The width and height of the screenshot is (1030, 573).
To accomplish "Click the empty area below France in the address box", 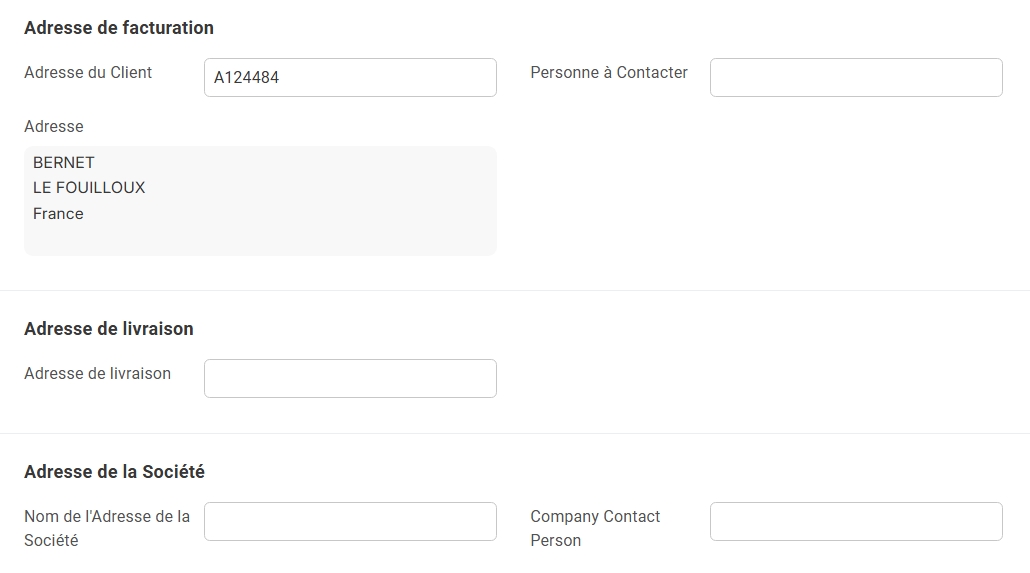I will coord(260,239).
